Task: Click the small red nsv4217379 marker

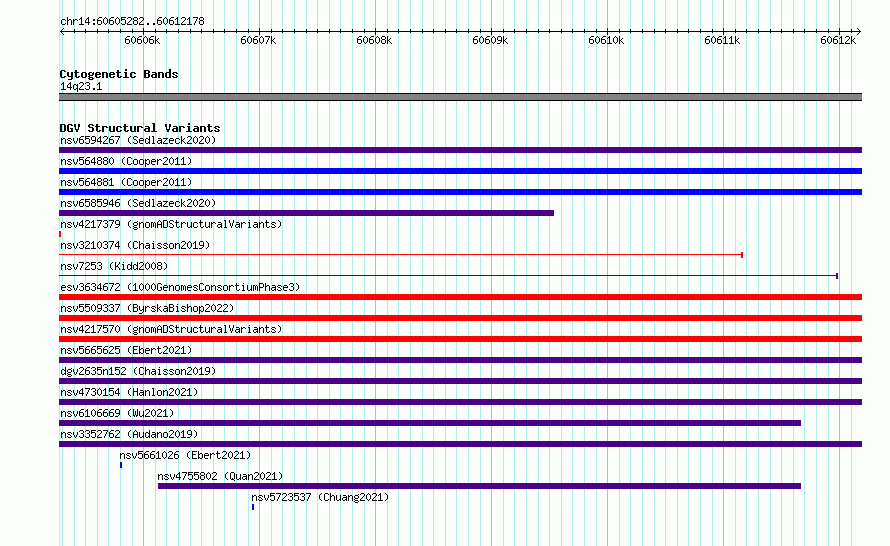Action: tap(60, 234)
